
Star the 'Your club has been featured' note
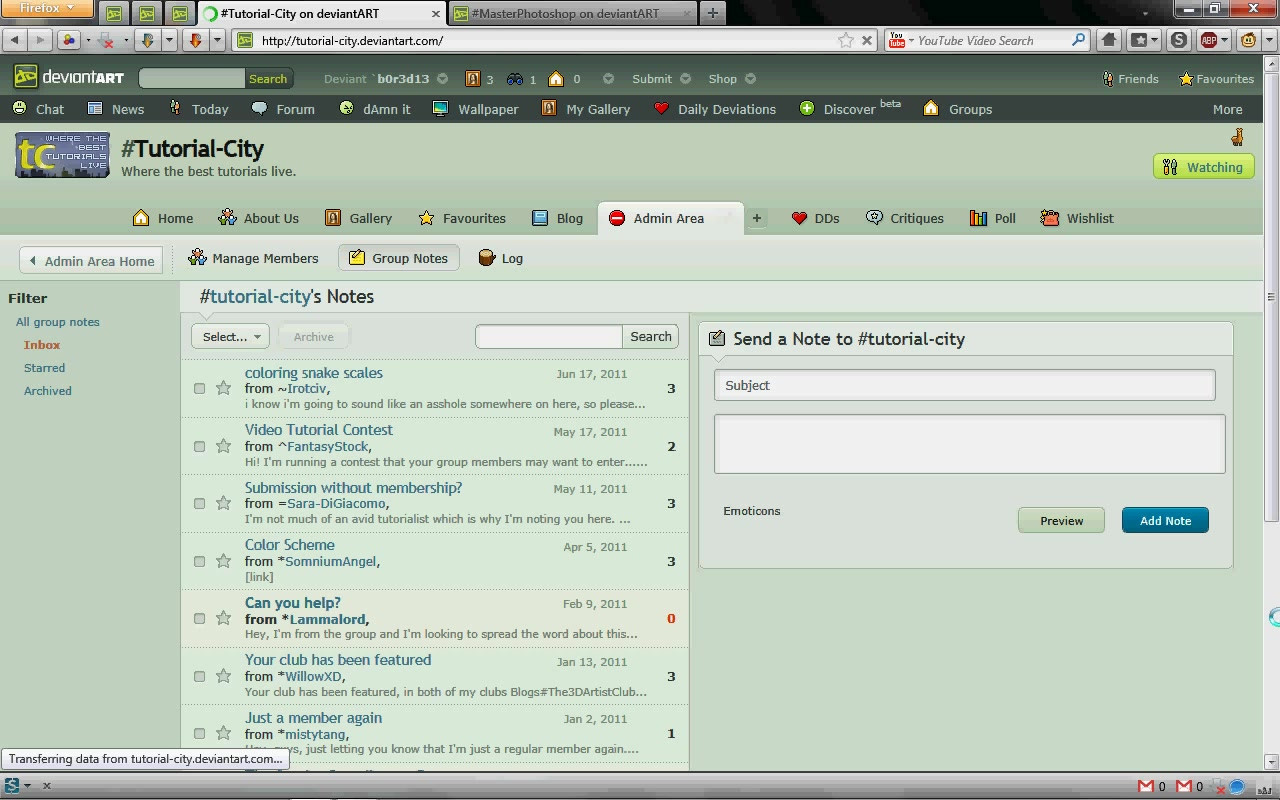(x=223, y=676)
